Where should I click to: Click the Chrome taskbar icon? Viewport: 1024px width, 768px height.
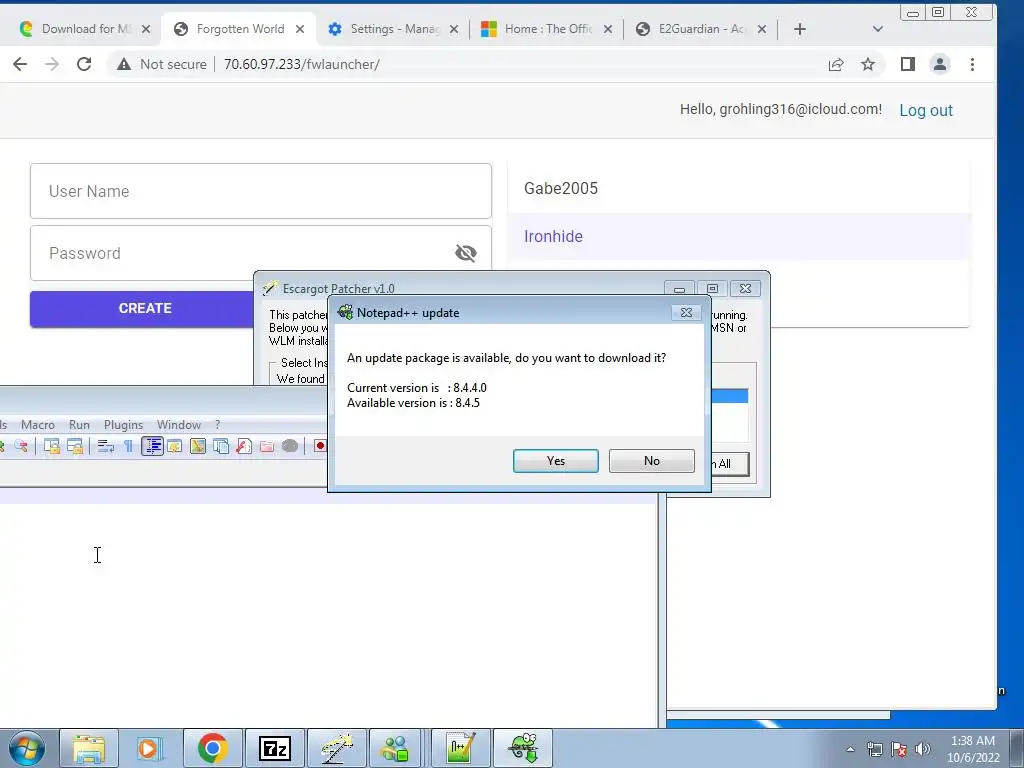[x=212, y=748]
